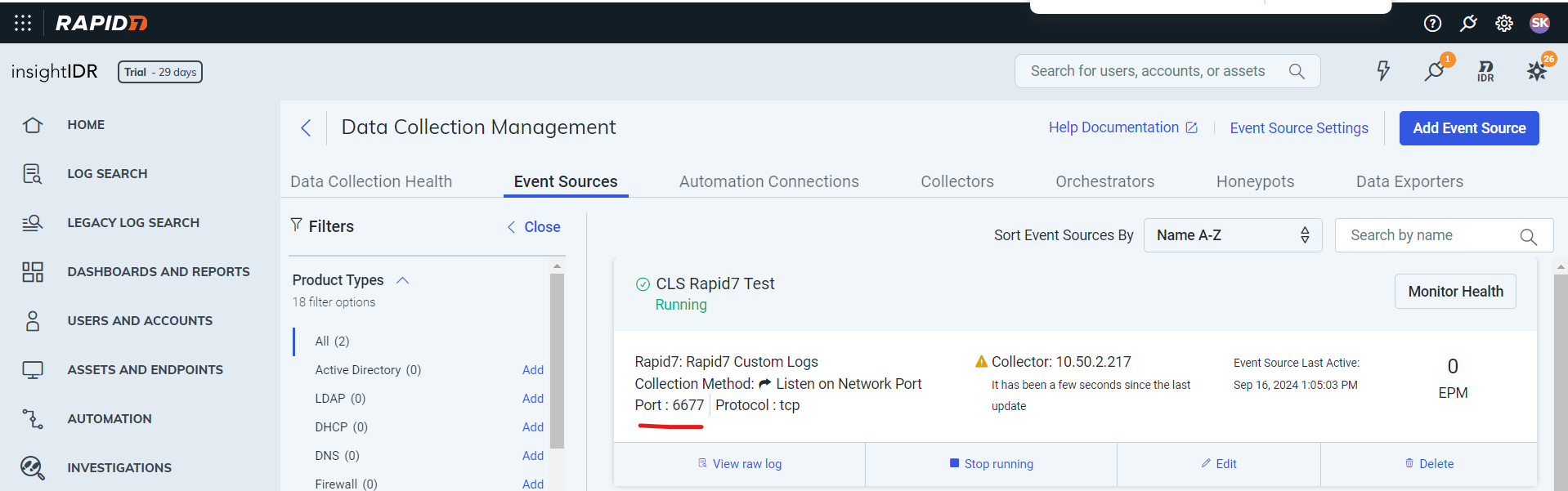Click the Automation workflow icon
The height and width of the screenshot is (491, 1568).
pyautogui.click(x=33, y=419)
